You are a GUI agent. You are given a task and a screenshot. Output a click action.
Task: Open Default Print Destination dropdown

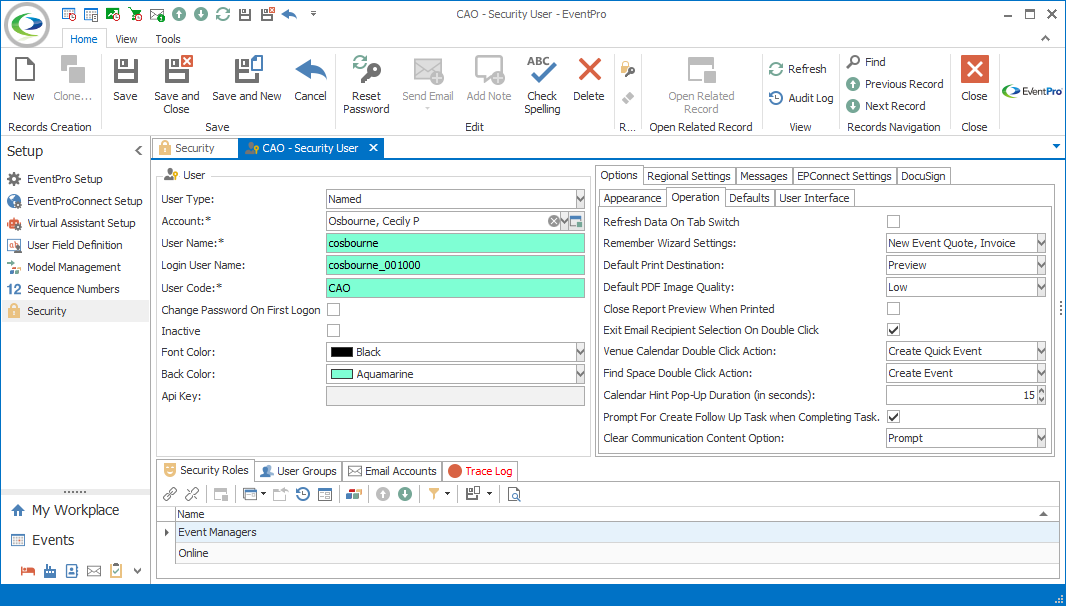pyautogui.click(x=1041, y=265)
